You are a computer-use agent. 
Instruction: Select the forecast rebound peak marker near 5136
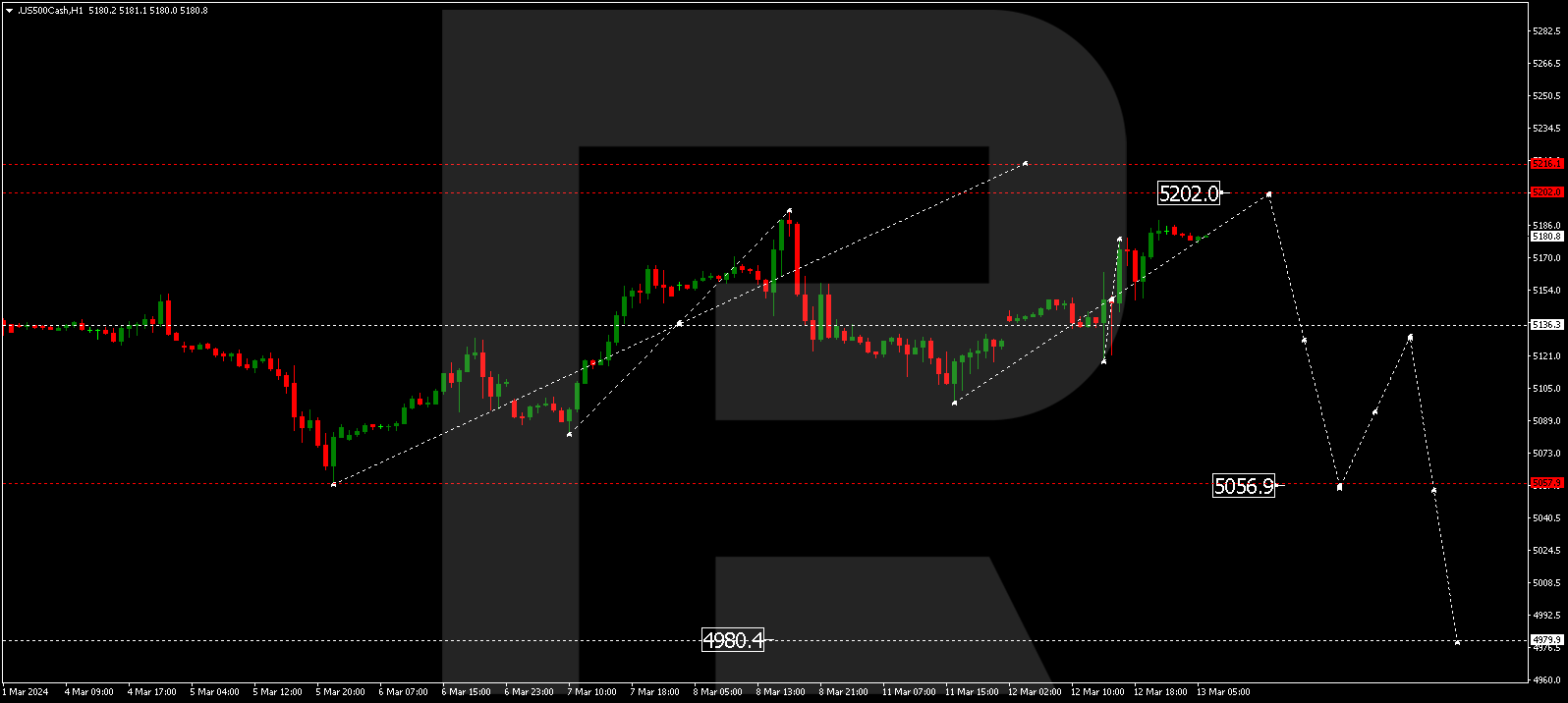tap(1410, 337)
